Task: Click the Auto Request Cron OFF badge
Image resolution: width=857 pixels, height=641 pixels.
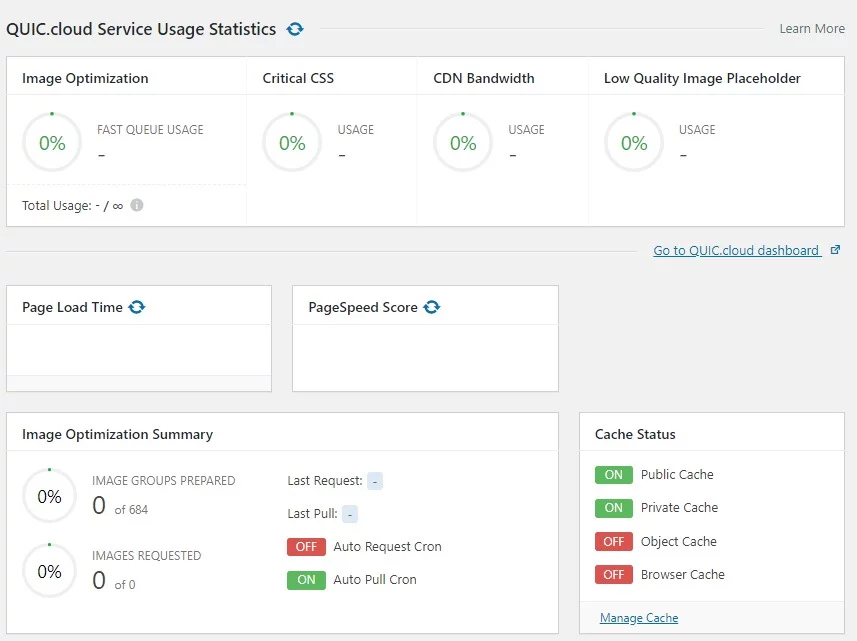Action: coord(306,546)
